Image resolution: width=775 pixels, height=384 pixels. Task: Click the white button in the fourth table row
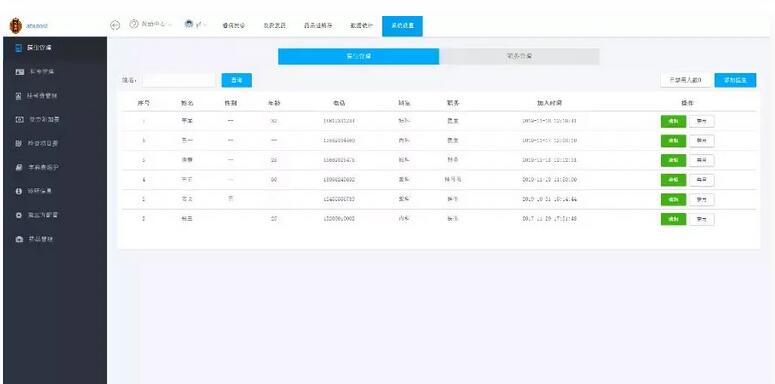point(701,180)
